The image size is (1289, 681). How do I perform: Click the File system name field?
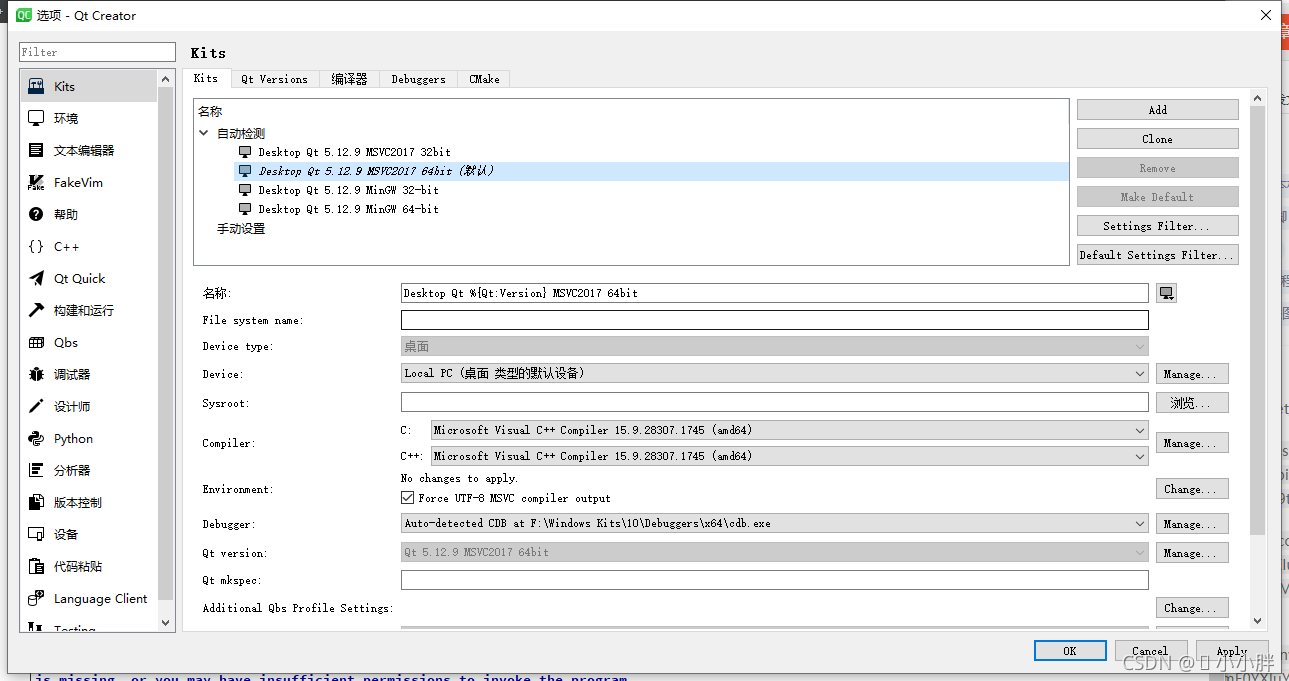(774, 320)
